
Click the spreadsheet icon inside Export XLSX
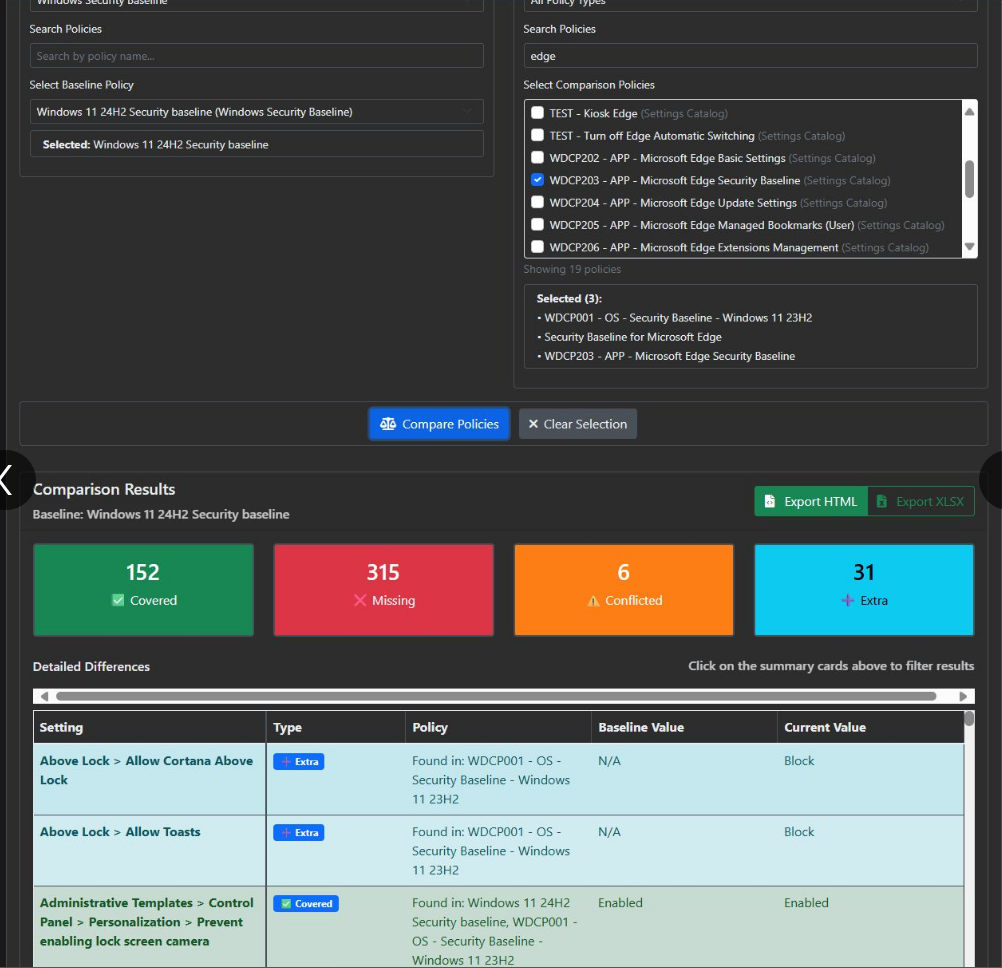tap(880, 501)
